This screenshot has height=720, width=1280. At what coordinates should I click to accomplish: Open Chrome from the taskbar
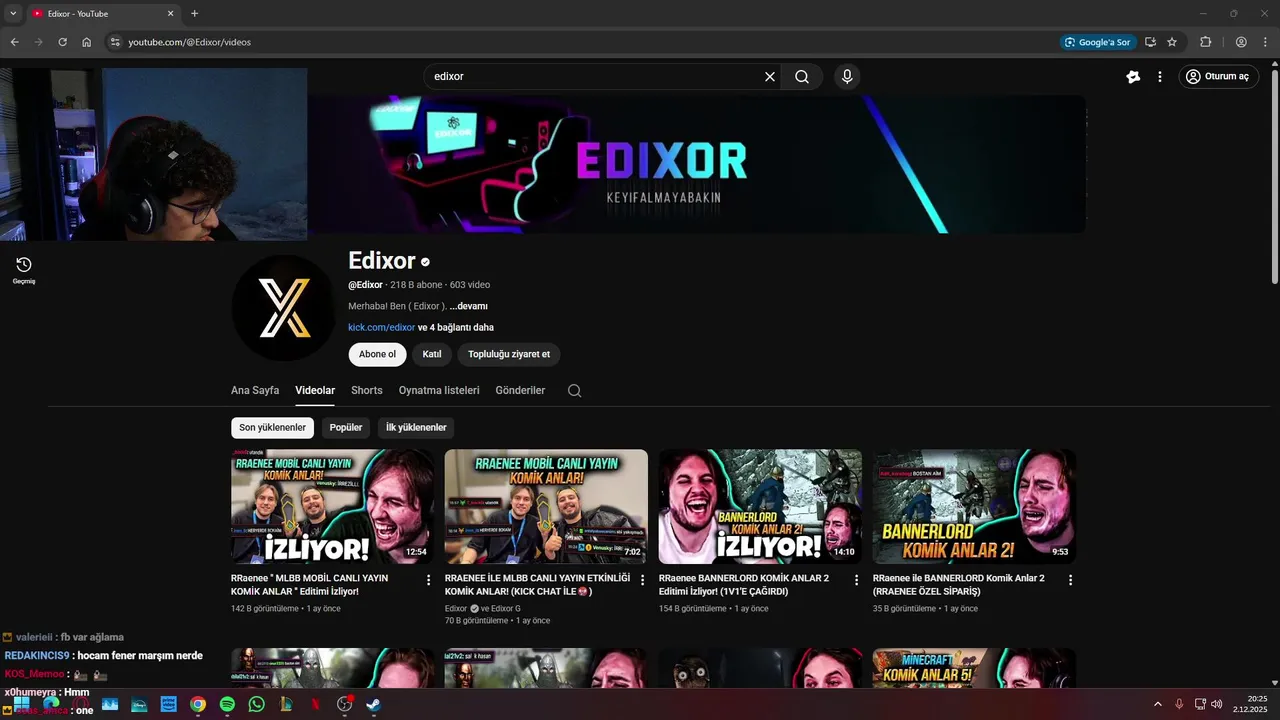click(198, 704)
